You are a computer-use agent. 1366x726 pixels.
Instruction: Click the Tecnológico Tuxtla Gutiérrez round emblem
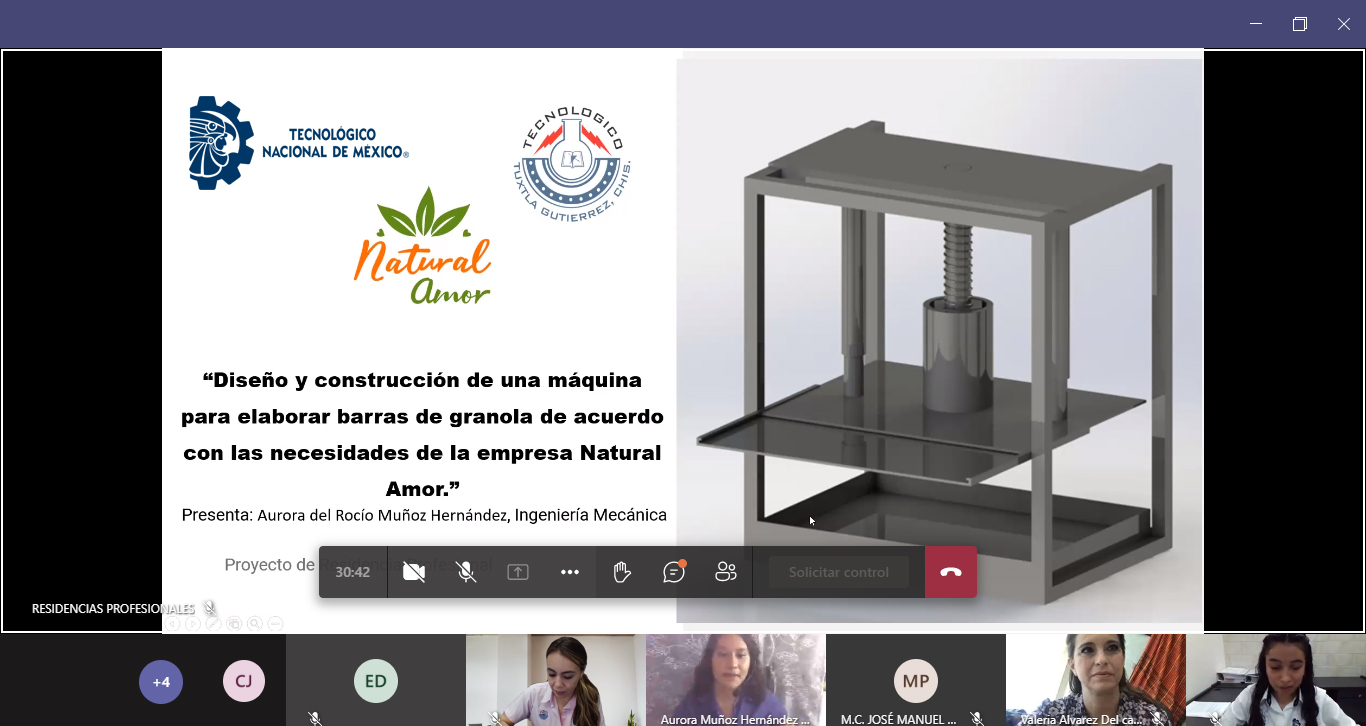573,162
